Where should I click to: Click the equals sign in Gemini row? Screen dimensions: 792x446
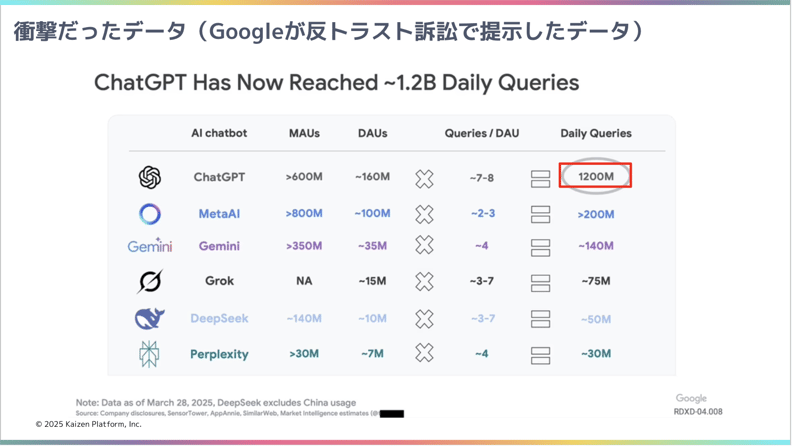point(540,248)
